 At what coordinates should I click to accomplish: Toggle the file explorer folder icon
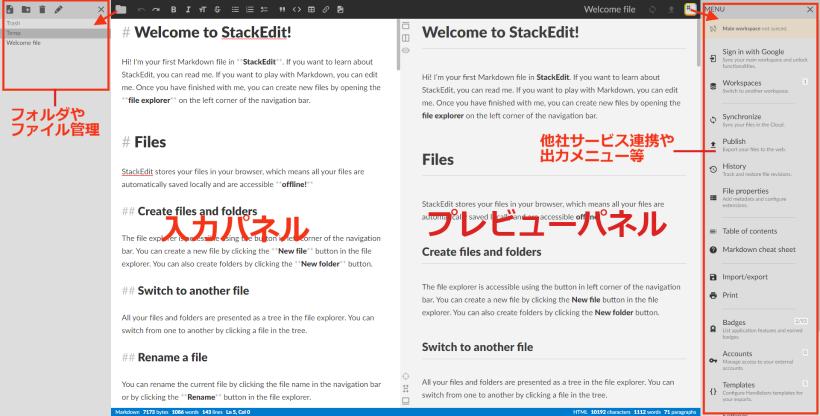pos(121,9)
